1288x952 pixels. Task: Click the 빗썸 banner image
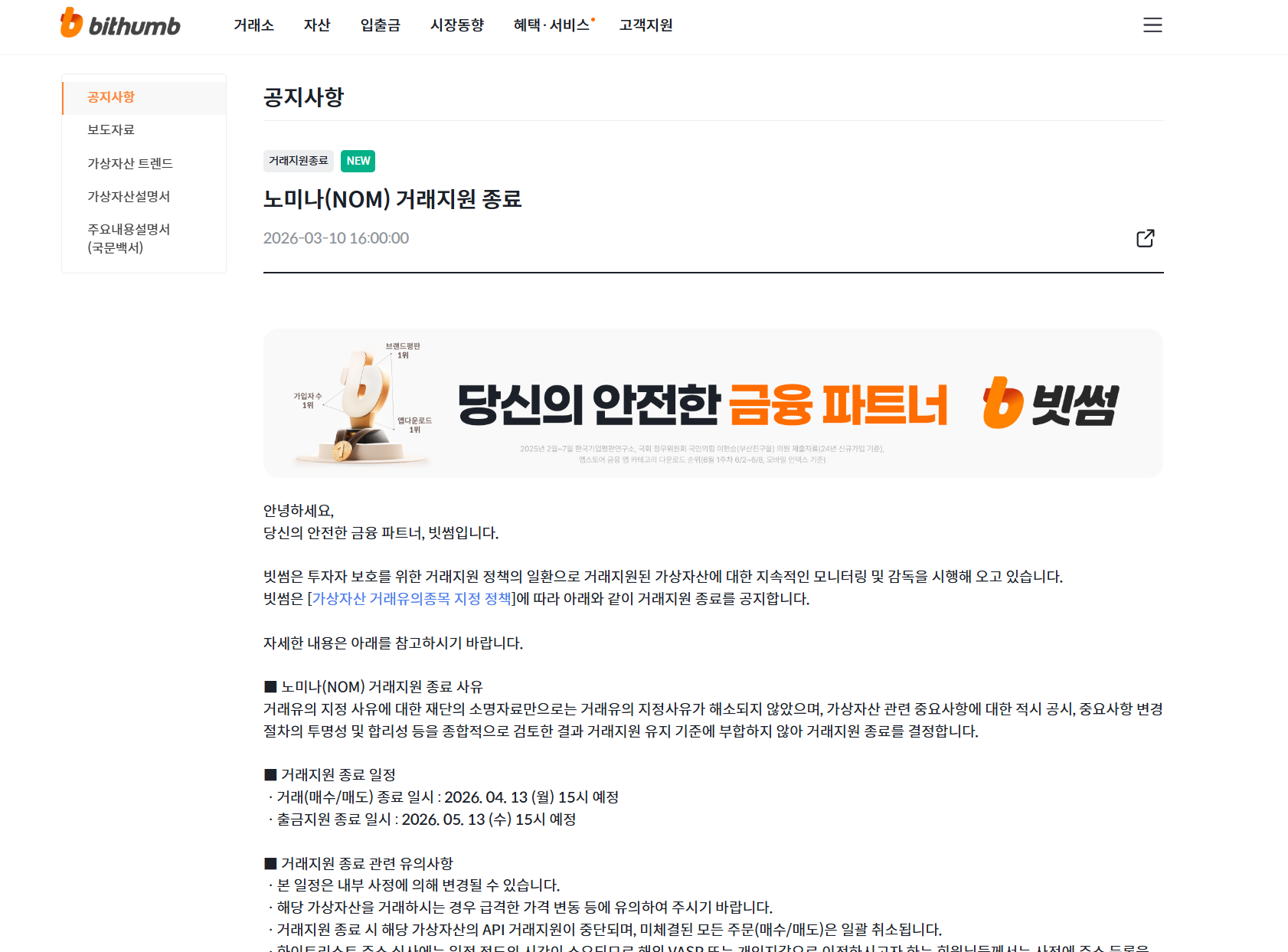point(713,404)
